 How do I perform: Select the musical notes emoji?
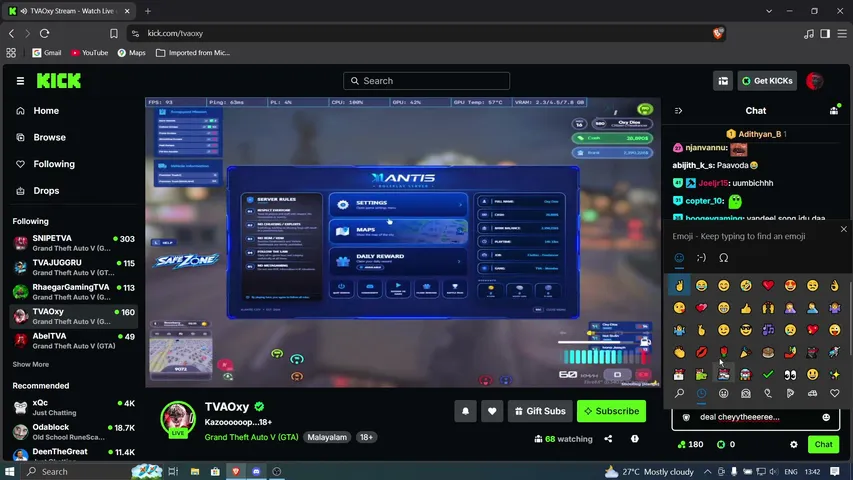(768, 330)
